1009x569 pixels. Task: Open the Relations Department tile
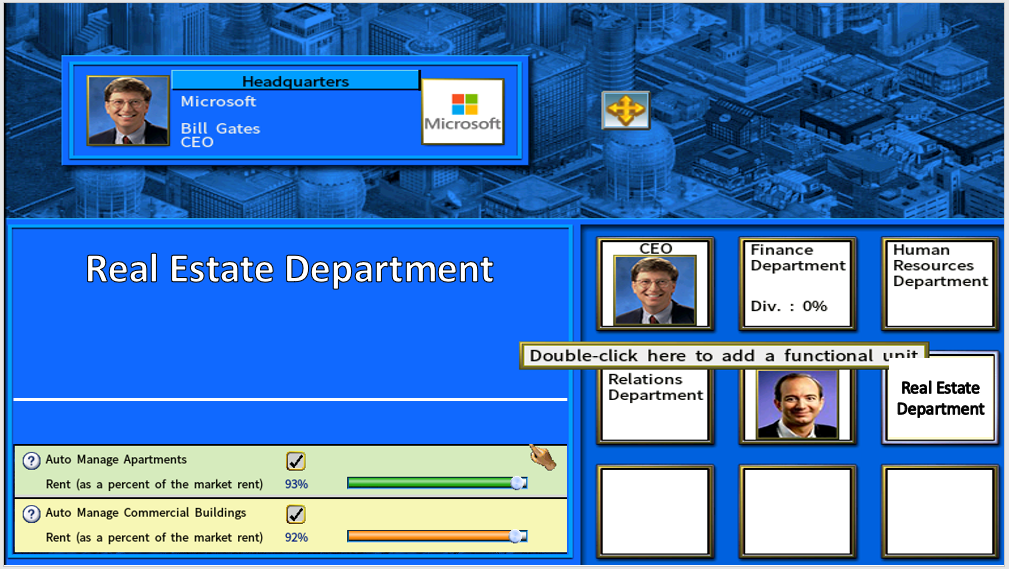pos(655,404)
